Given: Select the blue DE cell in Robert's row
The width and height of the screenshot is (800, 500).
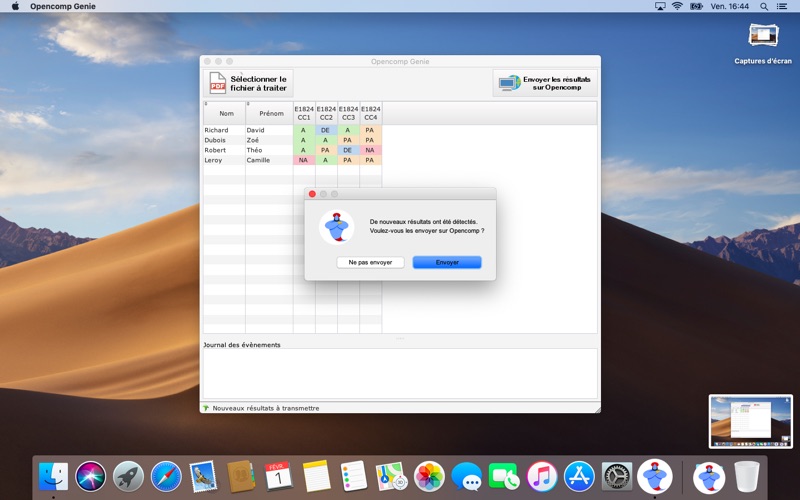Looking at the screenshot, I should (x=348, y=150).
